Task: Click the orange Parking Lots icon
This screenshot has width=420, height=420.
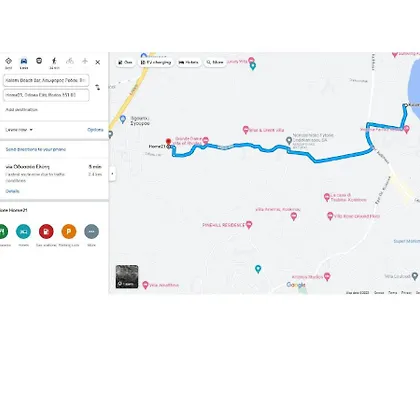Action: [x=69, y=231]
